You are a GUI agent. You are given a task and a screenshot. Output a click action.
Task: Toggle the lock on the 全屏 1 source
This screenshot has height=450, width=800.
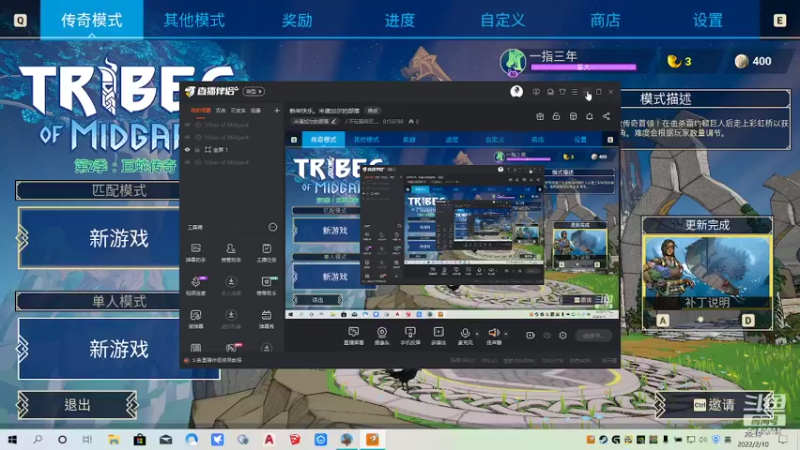click(x=197, y=149)
